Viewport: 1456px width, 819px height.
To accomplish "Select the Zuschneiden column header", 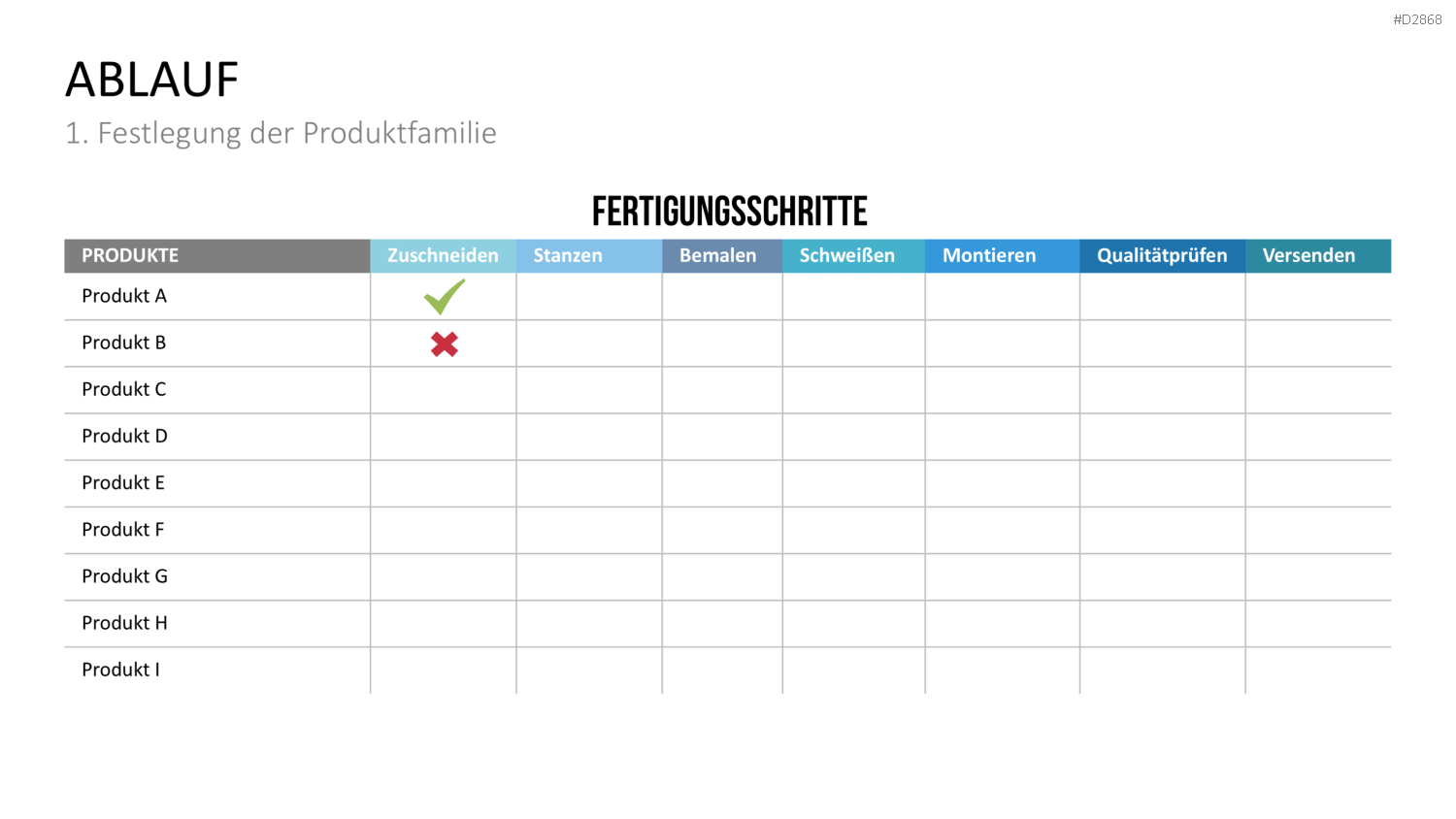I will pos(443,256).
